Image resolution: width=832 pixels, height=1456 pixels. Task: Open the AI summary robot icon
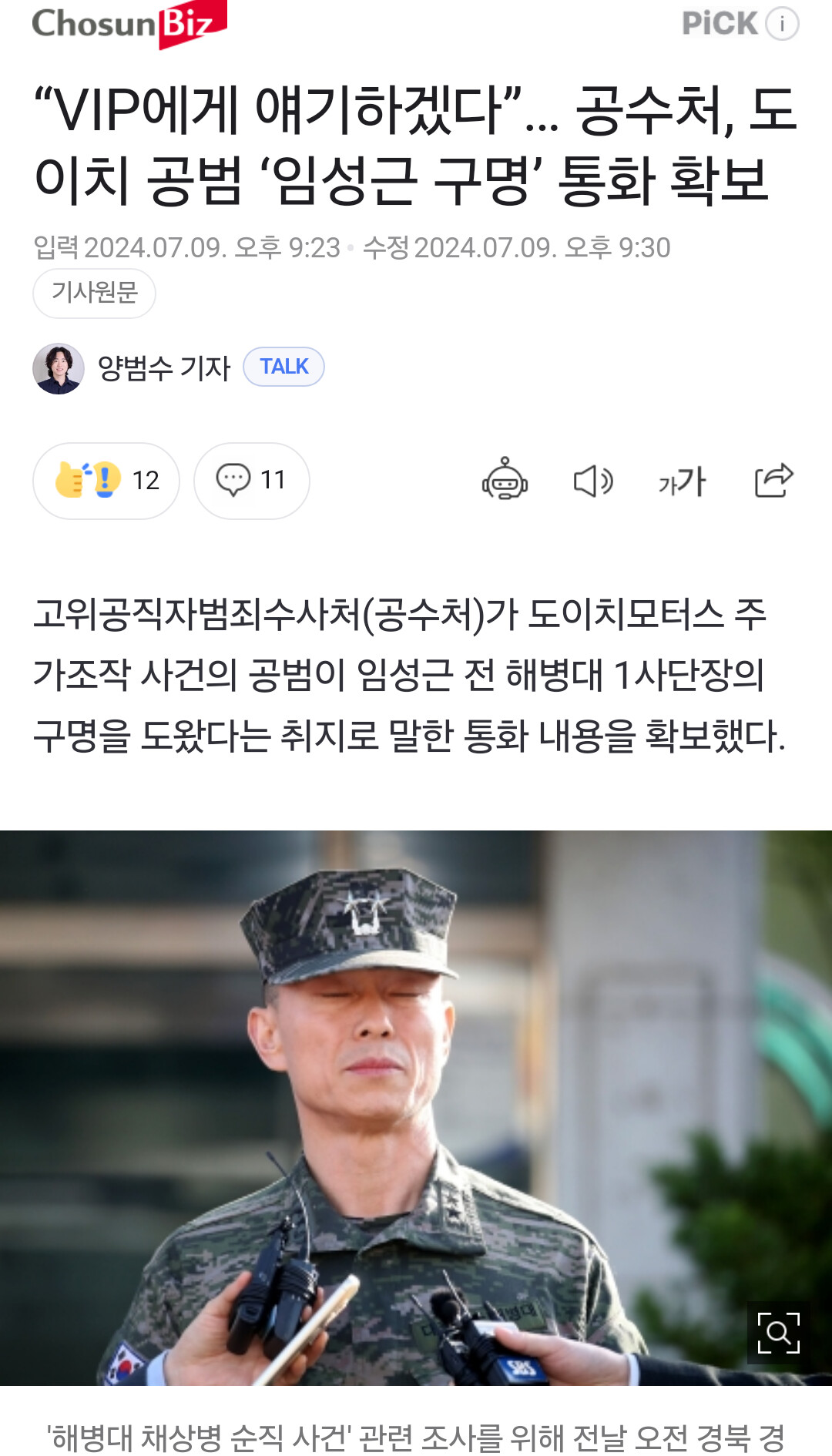click(505, 480)
